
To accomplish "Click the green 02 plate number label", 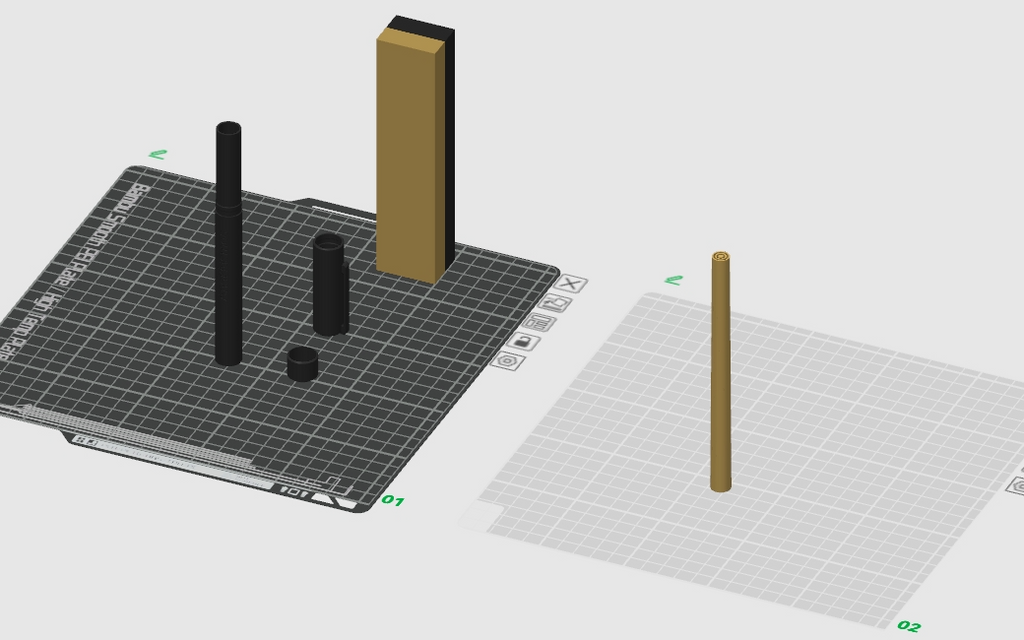I will 909,626.
